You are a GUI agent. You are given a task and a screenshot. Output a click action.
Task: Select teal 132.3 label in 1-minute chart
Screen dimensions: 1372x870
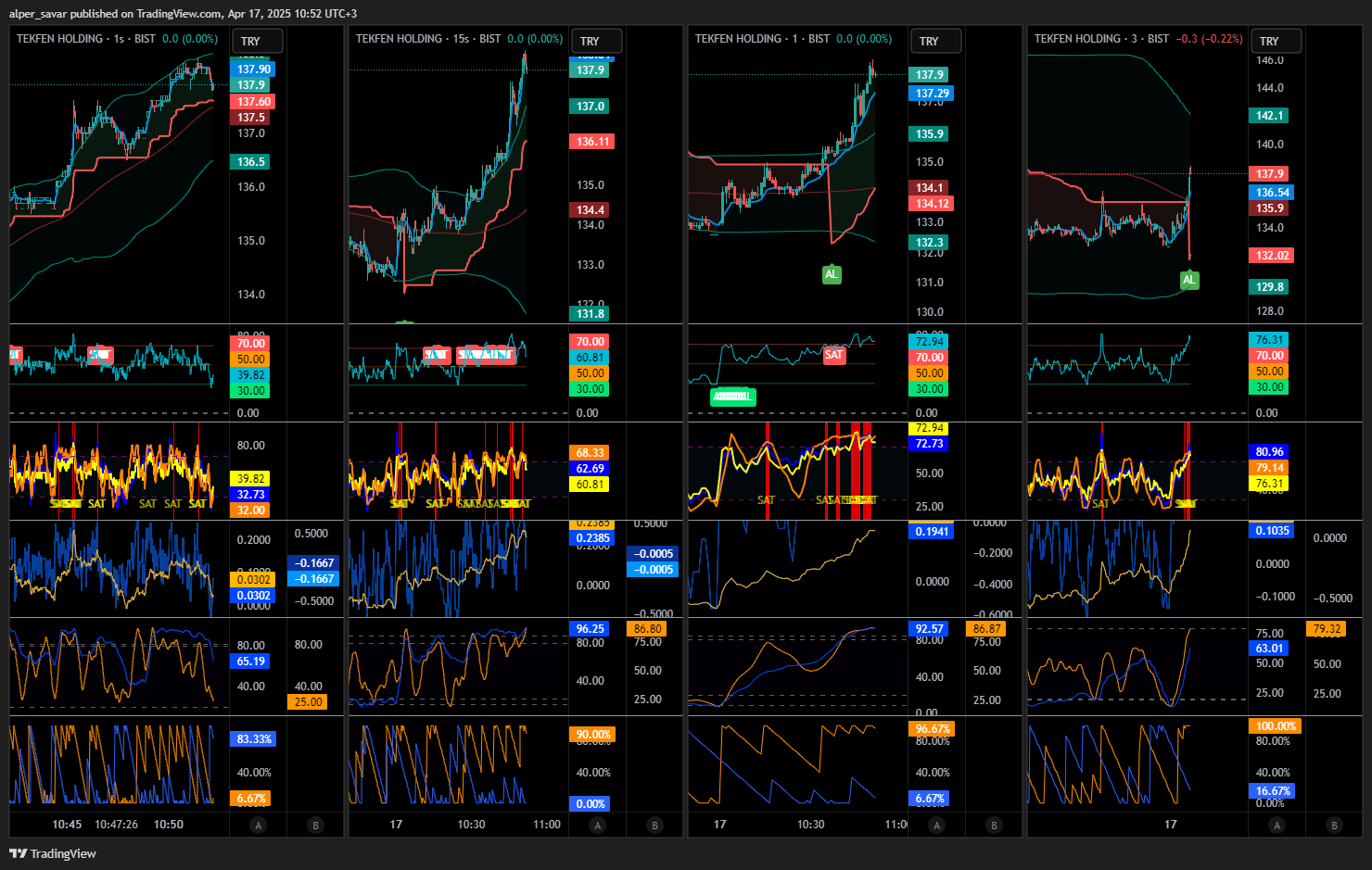929,243
